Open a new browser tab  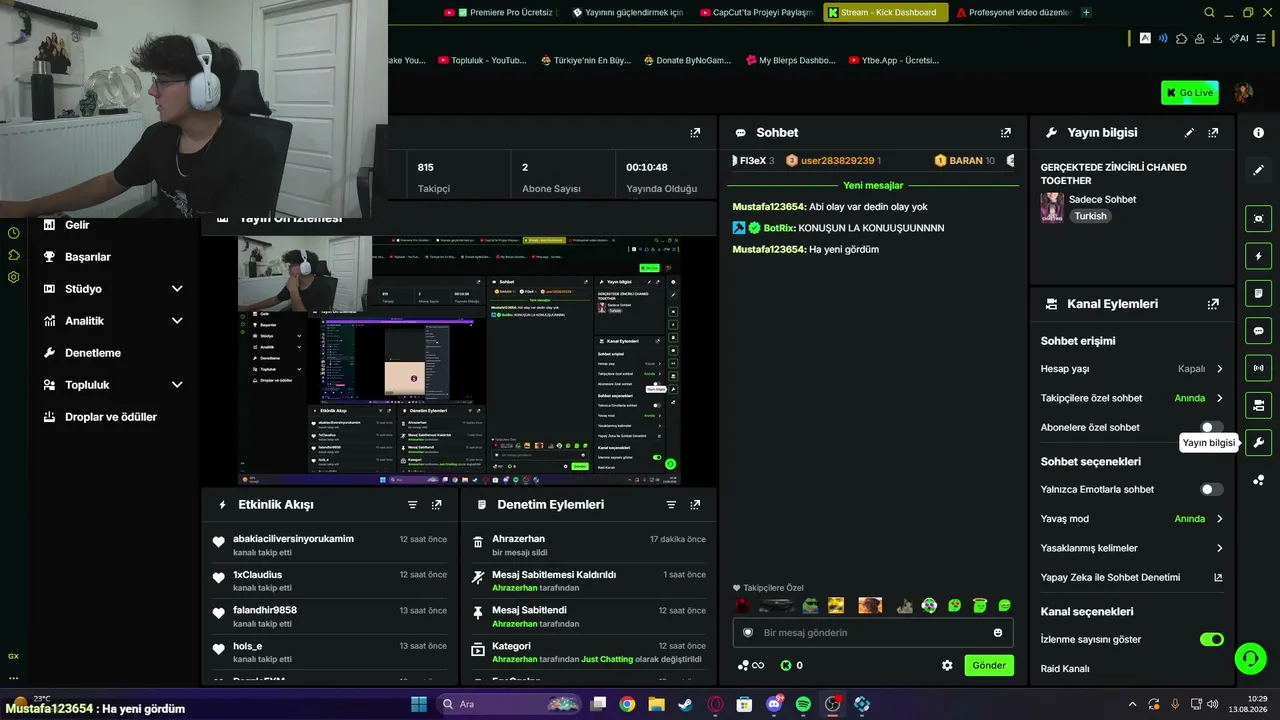click(1087, 13)
